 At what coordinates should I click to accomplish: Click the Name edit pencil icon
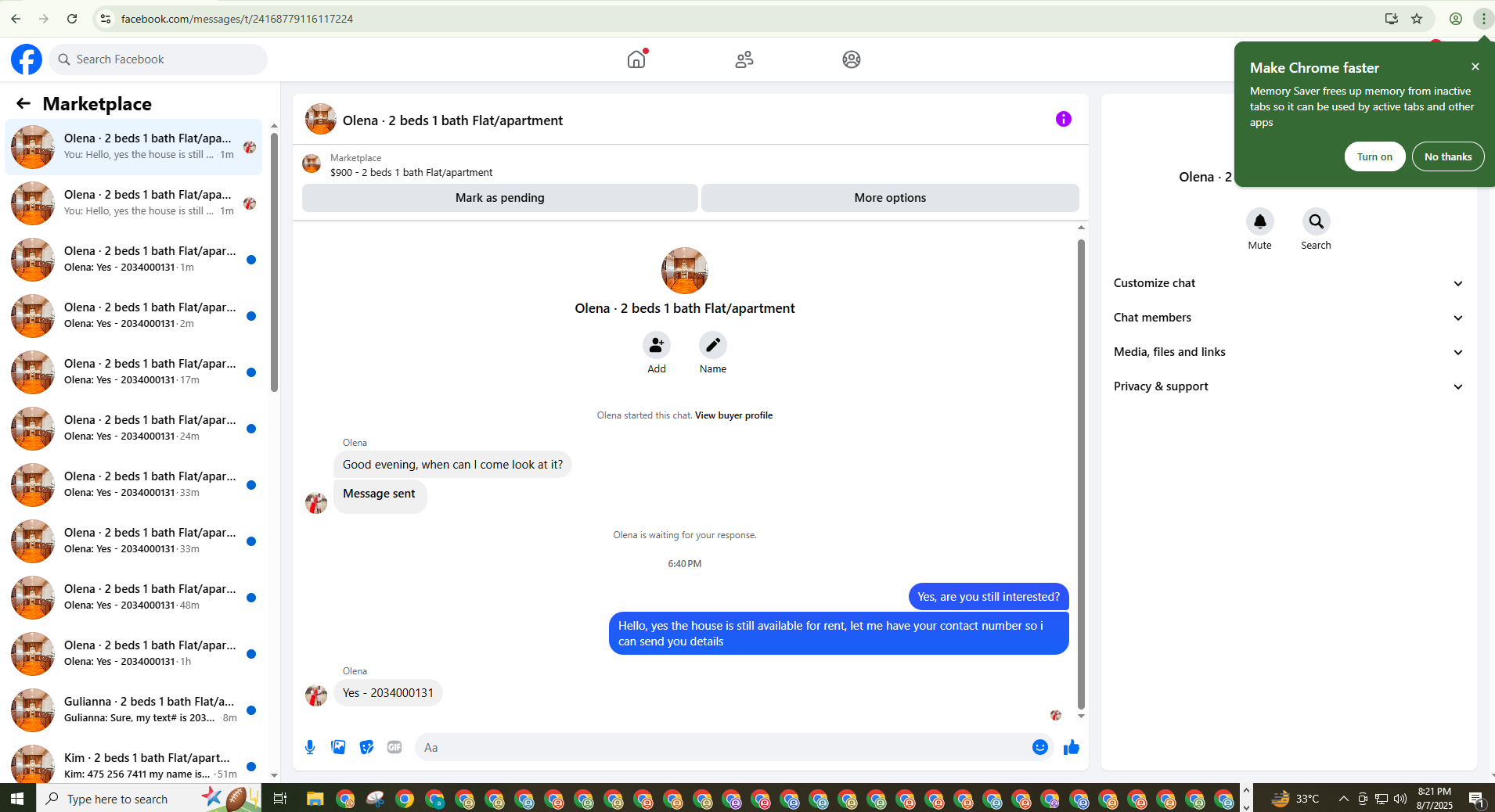(x=713, y=345)
